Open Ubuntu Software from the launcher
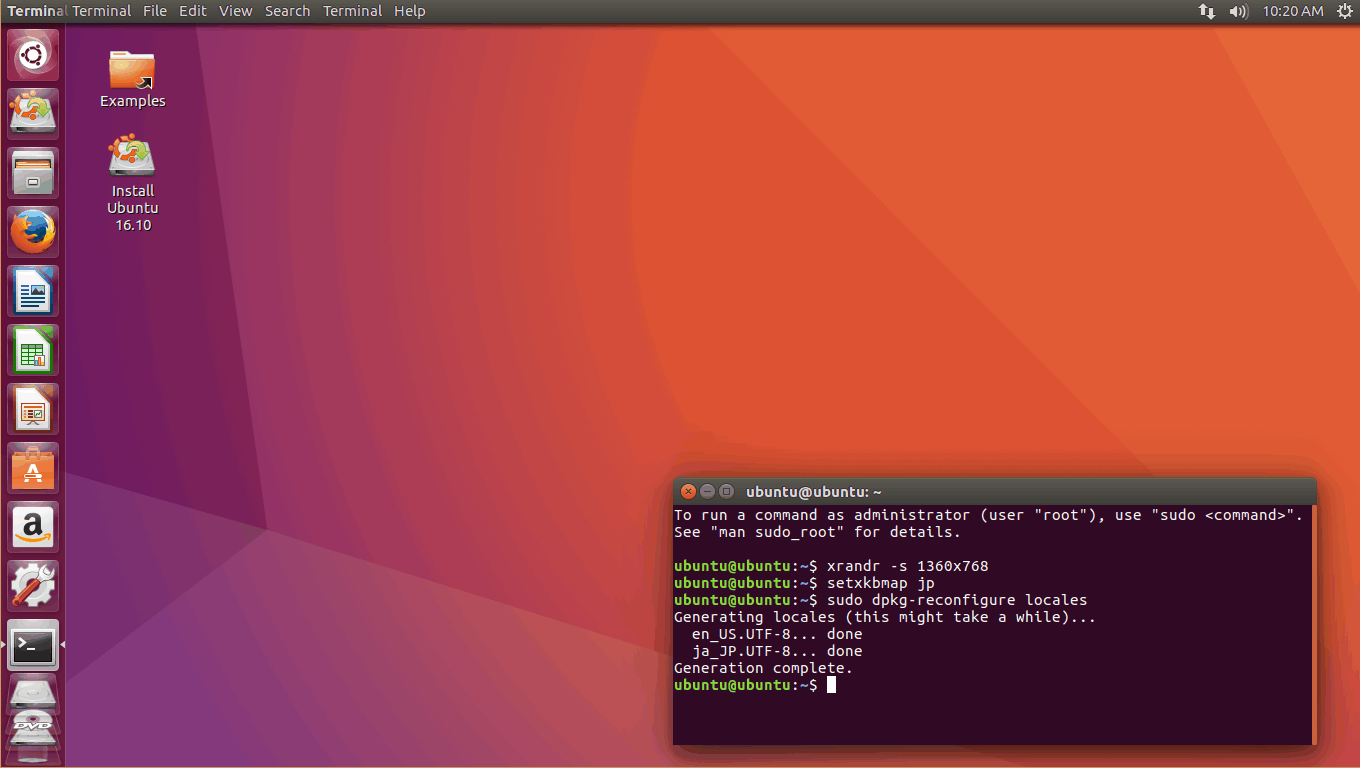 click(x=32, y=467)
